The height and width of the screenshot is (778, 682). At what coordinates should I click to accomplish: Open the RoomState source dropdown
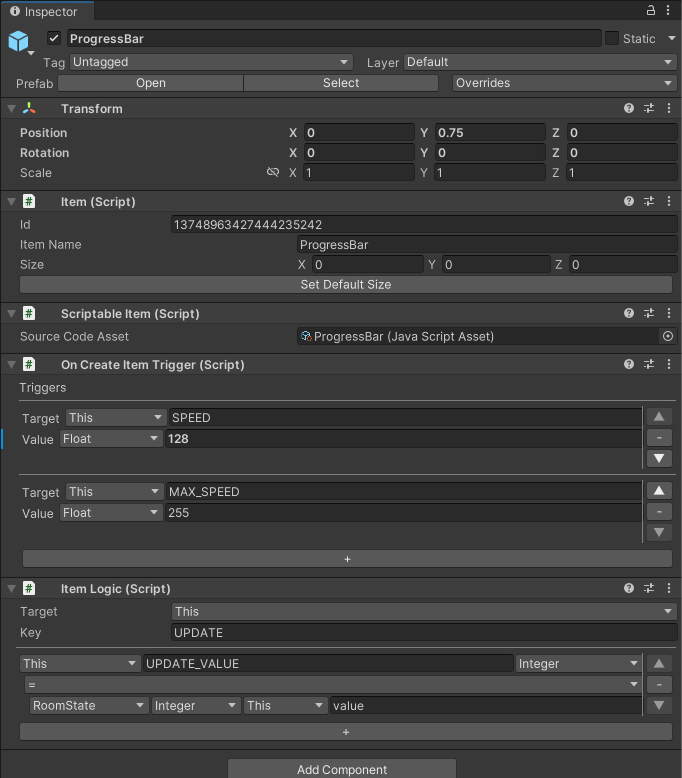(x=89, y=706)
